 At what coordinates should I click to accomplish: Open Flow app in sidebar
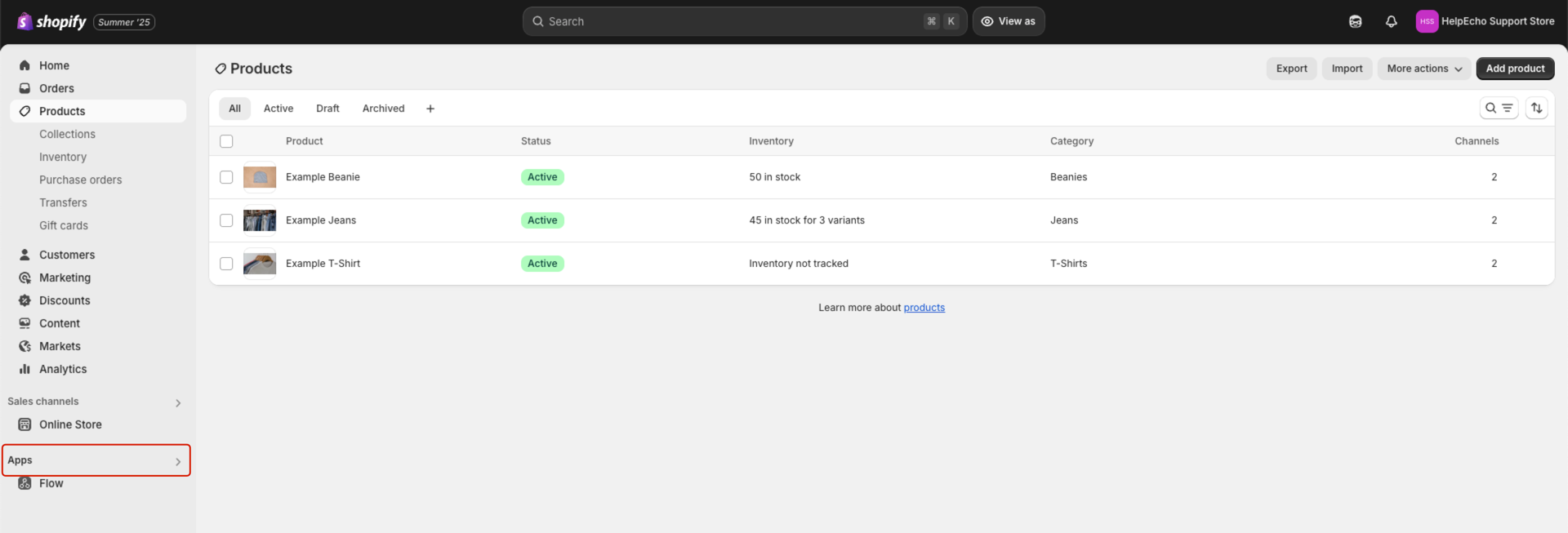51,483
